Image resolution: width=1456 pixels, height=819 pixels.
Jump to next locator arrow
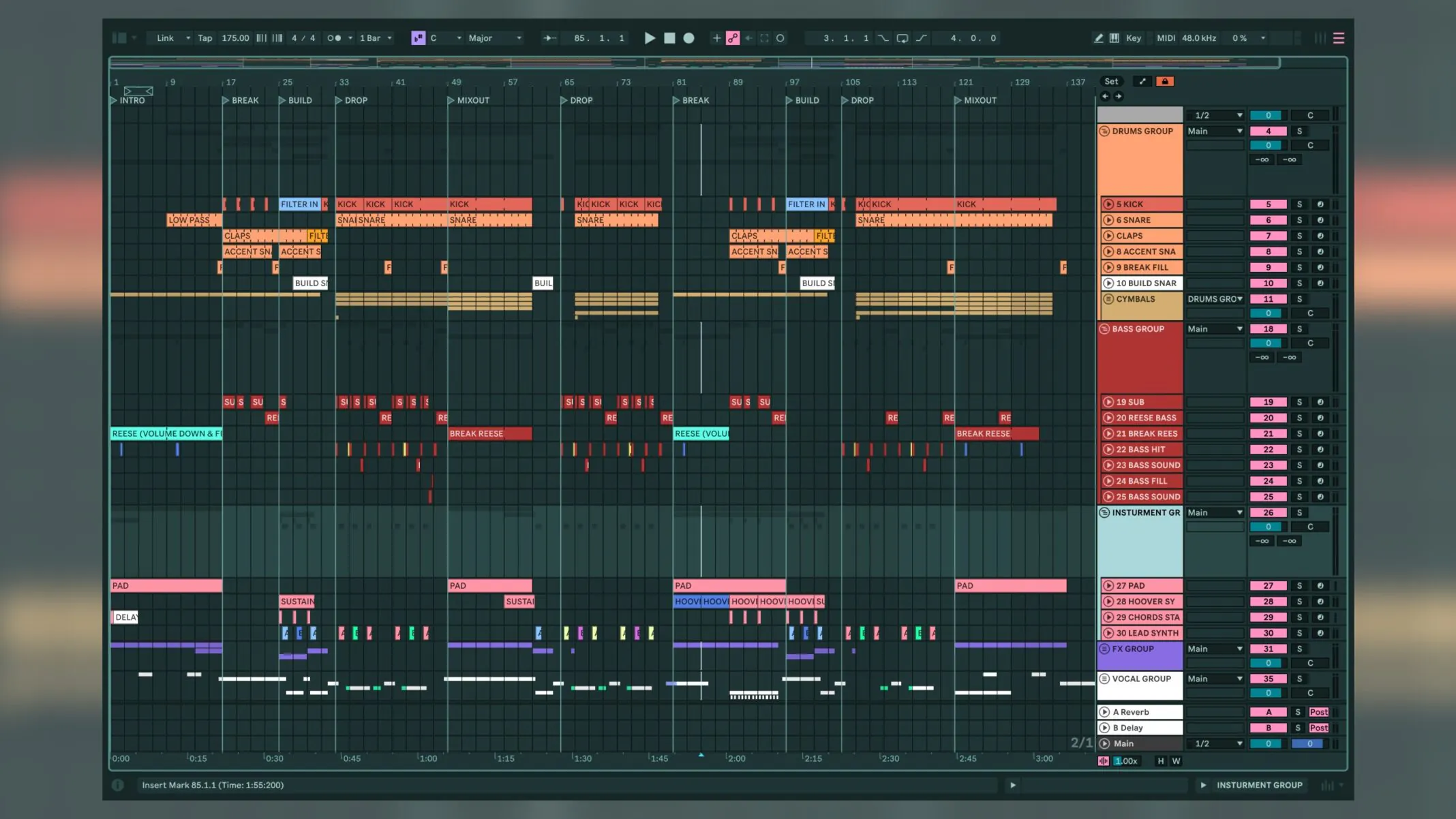coord(1118,96)
